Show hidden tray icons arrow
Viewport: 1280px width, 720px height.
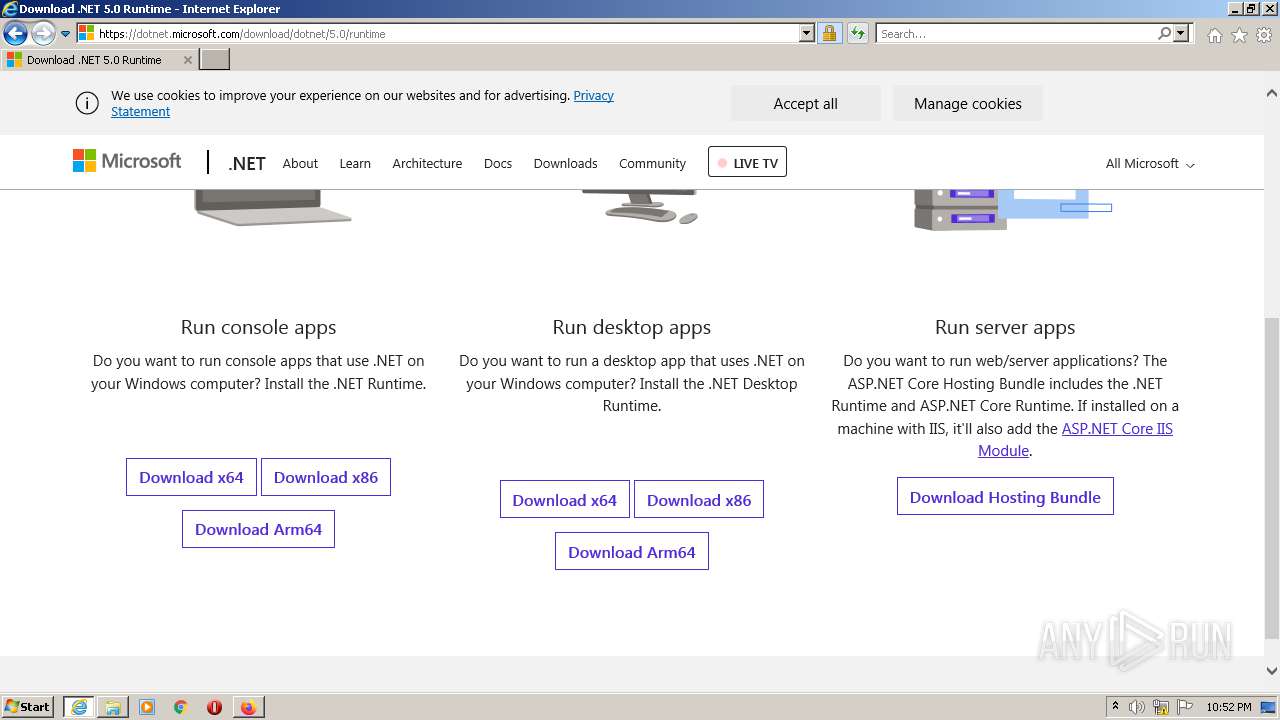pyautogui.click(x=1115, y=707)
